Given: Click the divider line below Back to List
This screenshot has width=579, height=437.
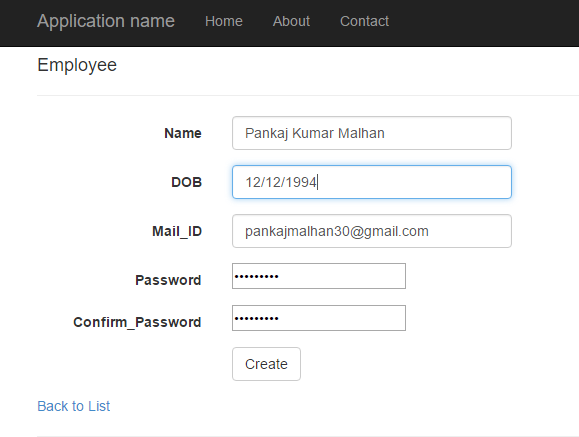Looking at the screenshot, I should [308, 436].
